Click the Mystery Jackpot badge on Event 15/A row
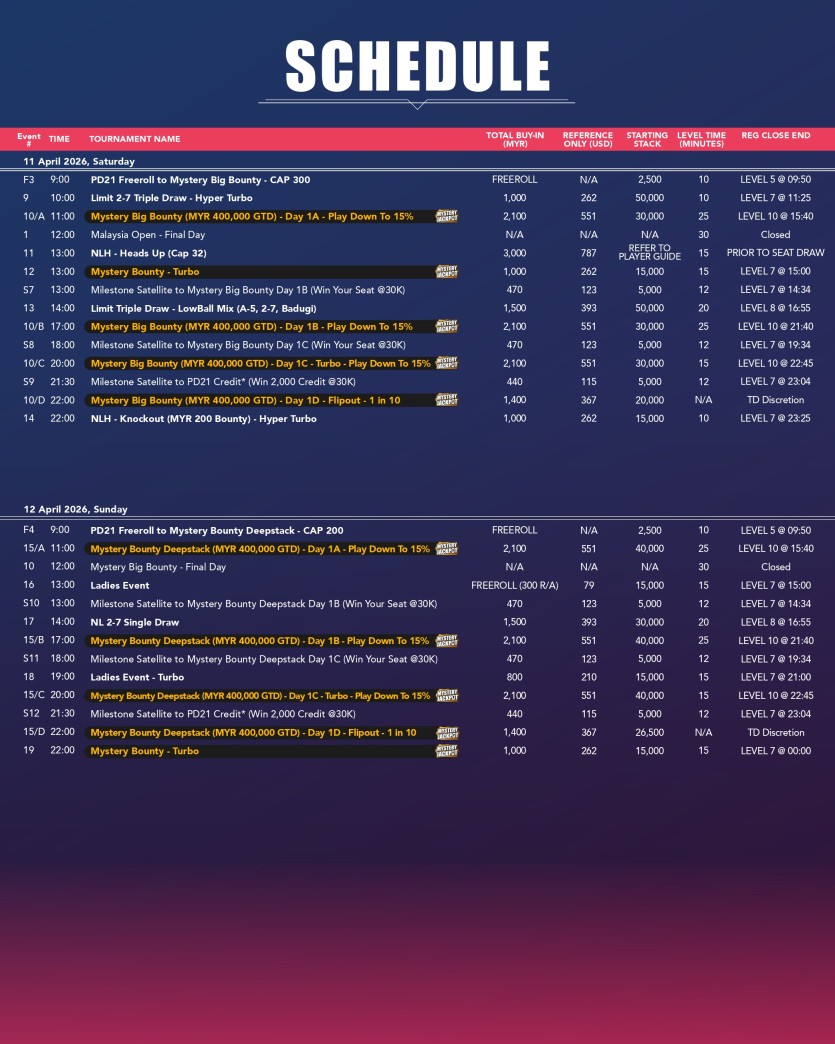The image size is (835, 1044). pos(446,549)
